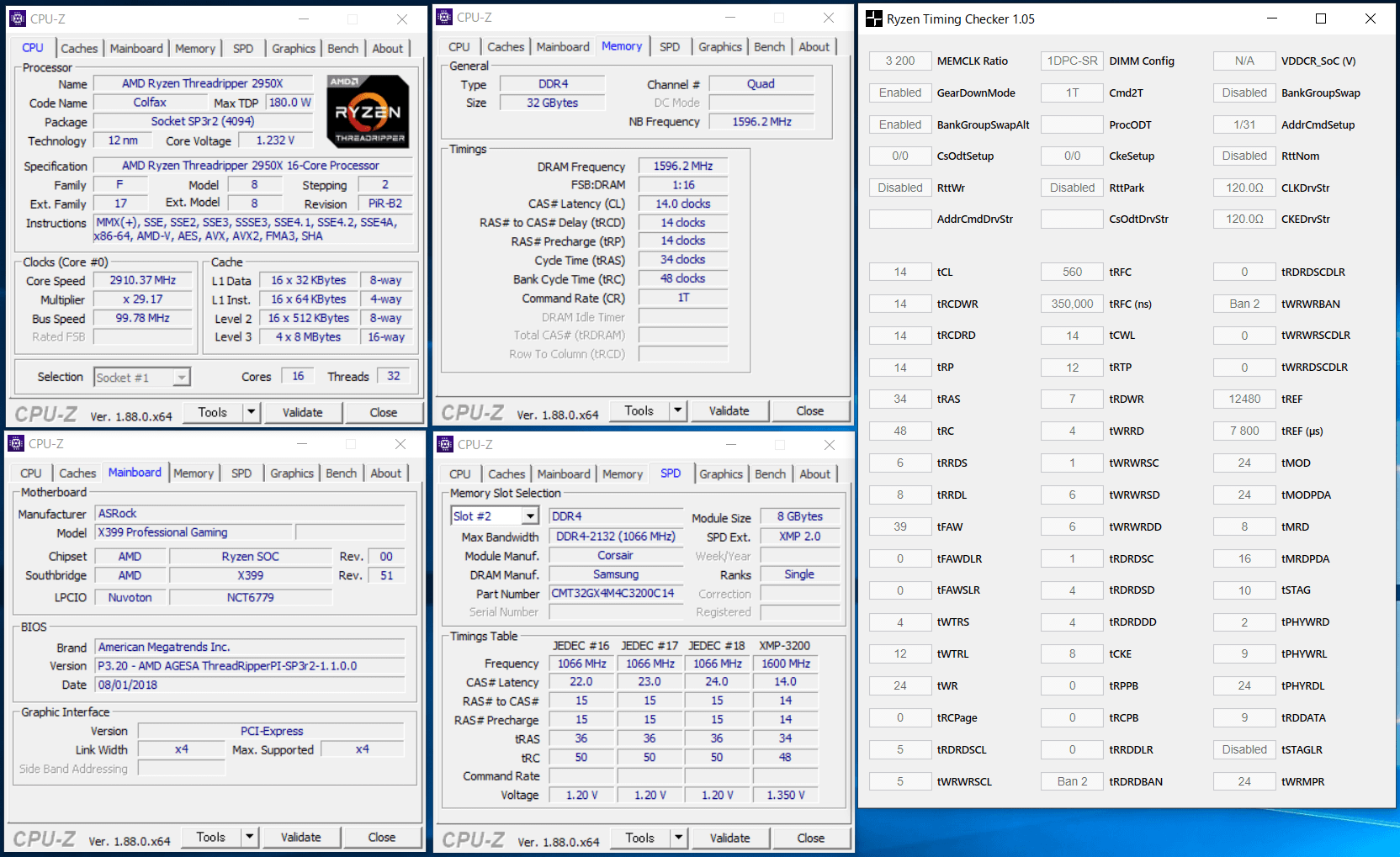1400x857 pixels.
Task: Click the XMP-3200 column header
Action: tap(785, 645)
